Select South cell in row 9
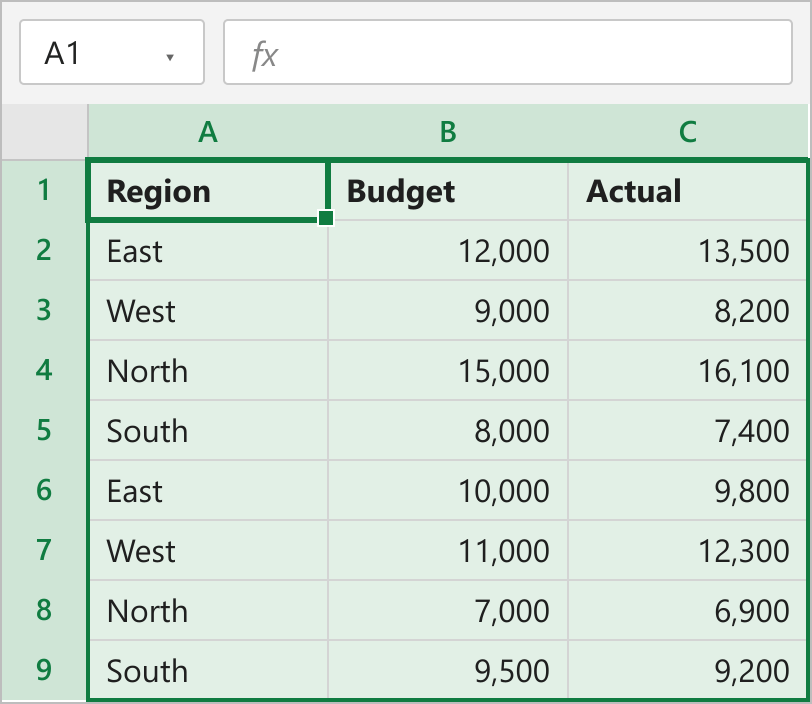Viewport: 812px width, 704px height. tap(209, 670)
